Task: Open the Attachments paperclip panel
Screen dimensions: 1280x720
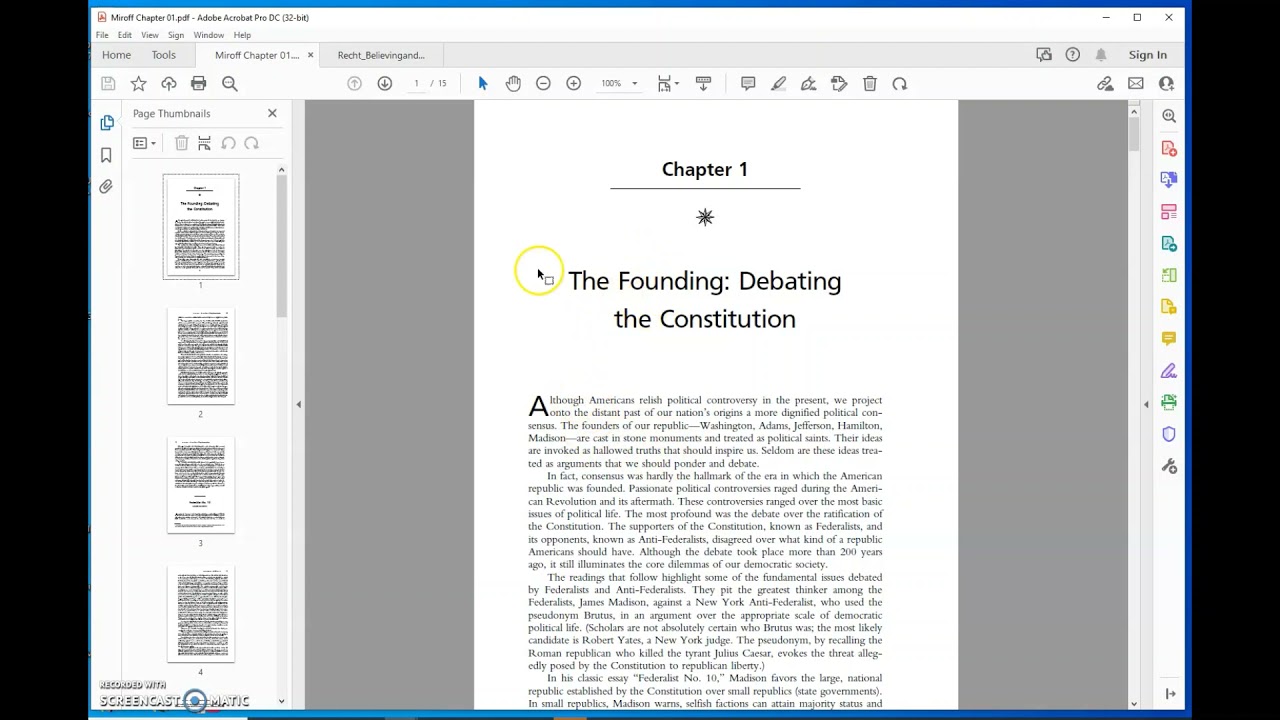Action: click(x=106, y=187)
